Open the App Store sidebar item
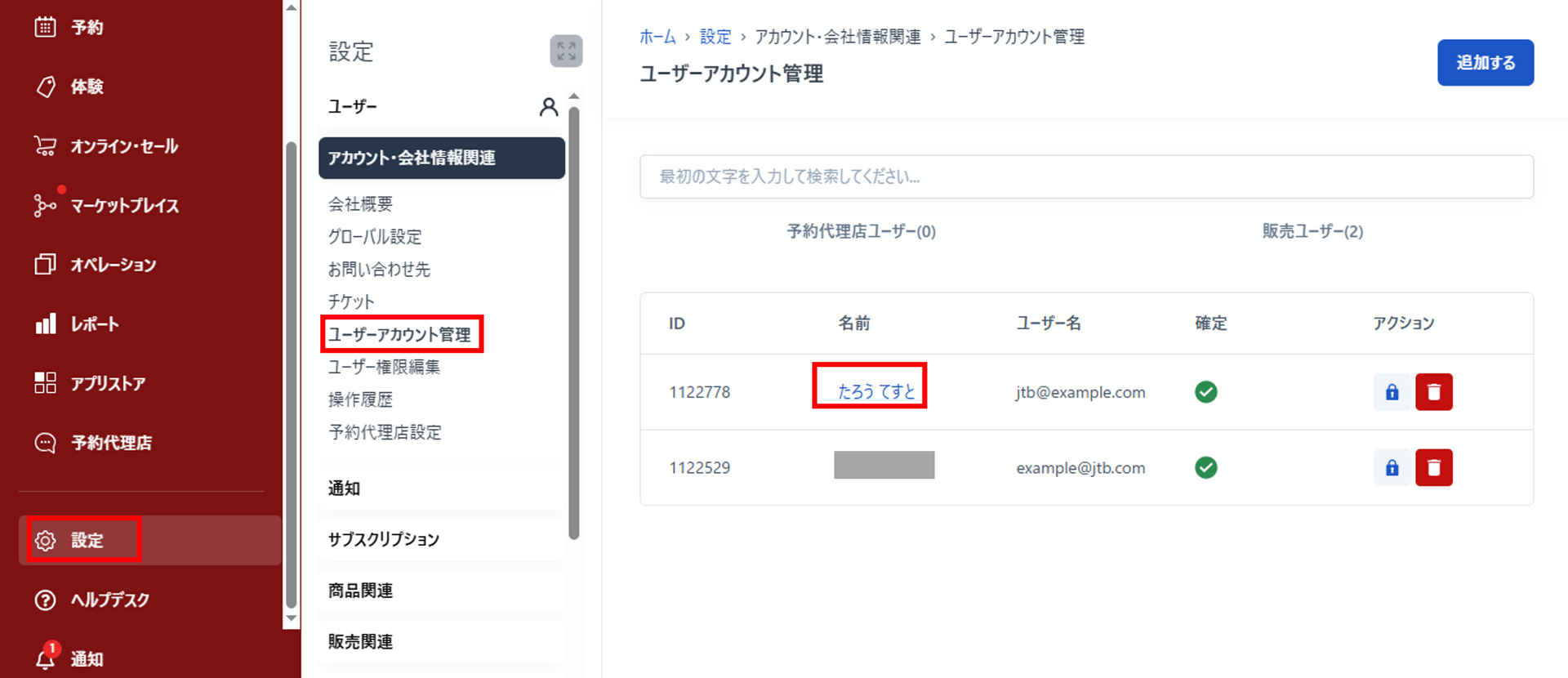This screenshot has width=1568, height=678. 107,383
